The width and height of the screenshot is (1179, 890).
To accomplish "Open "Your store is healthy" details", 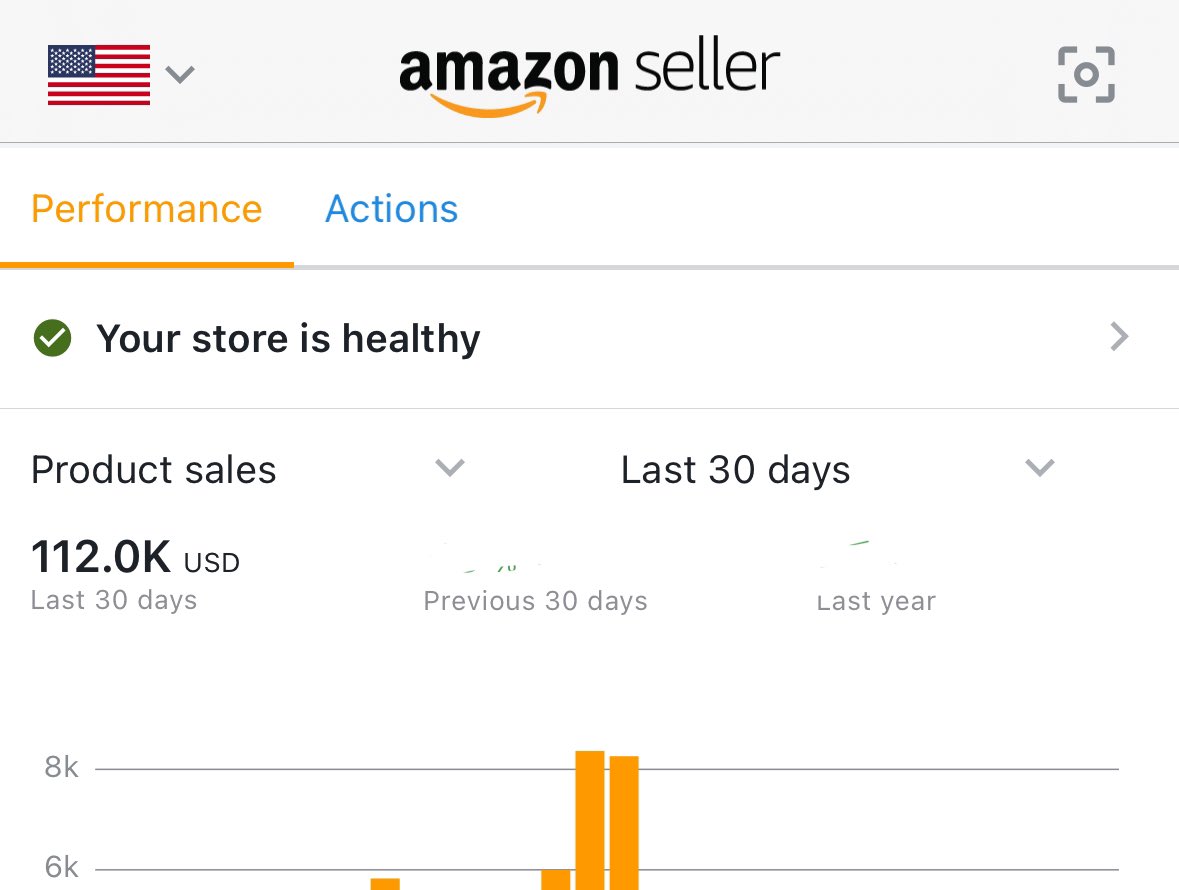I will (x=288, y=339).
